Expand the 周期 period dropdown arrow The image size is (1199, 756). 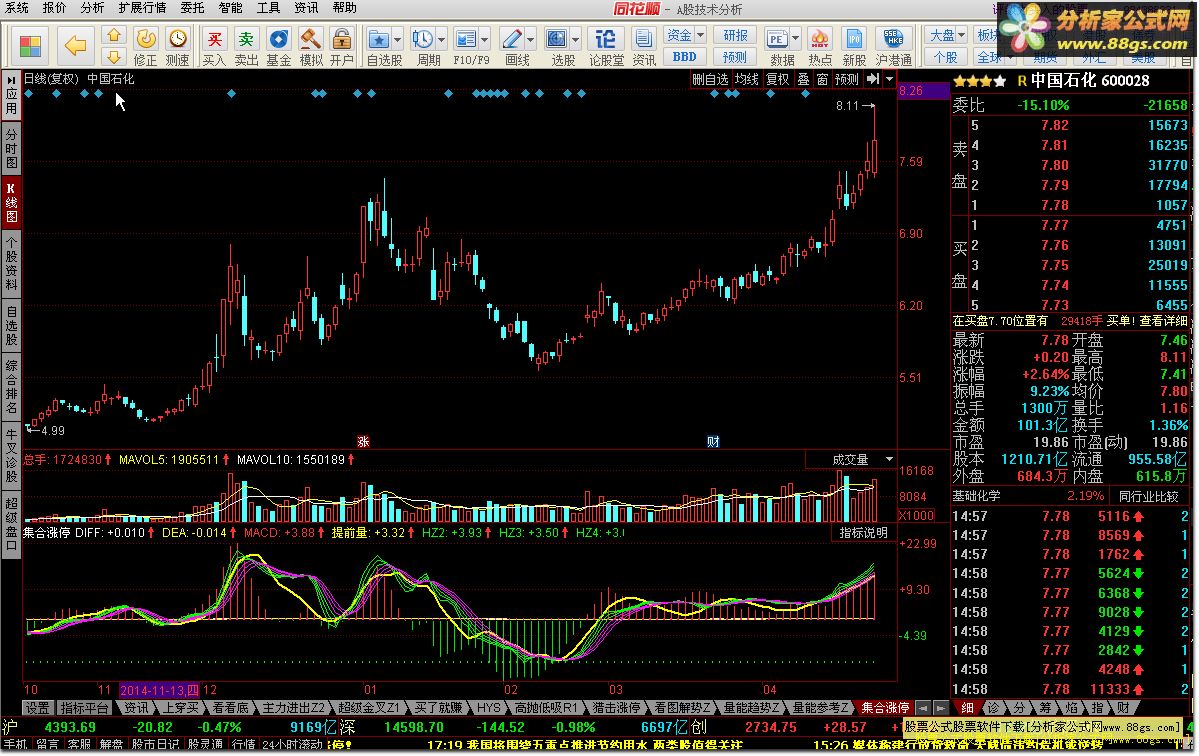[x=440, y=39]
